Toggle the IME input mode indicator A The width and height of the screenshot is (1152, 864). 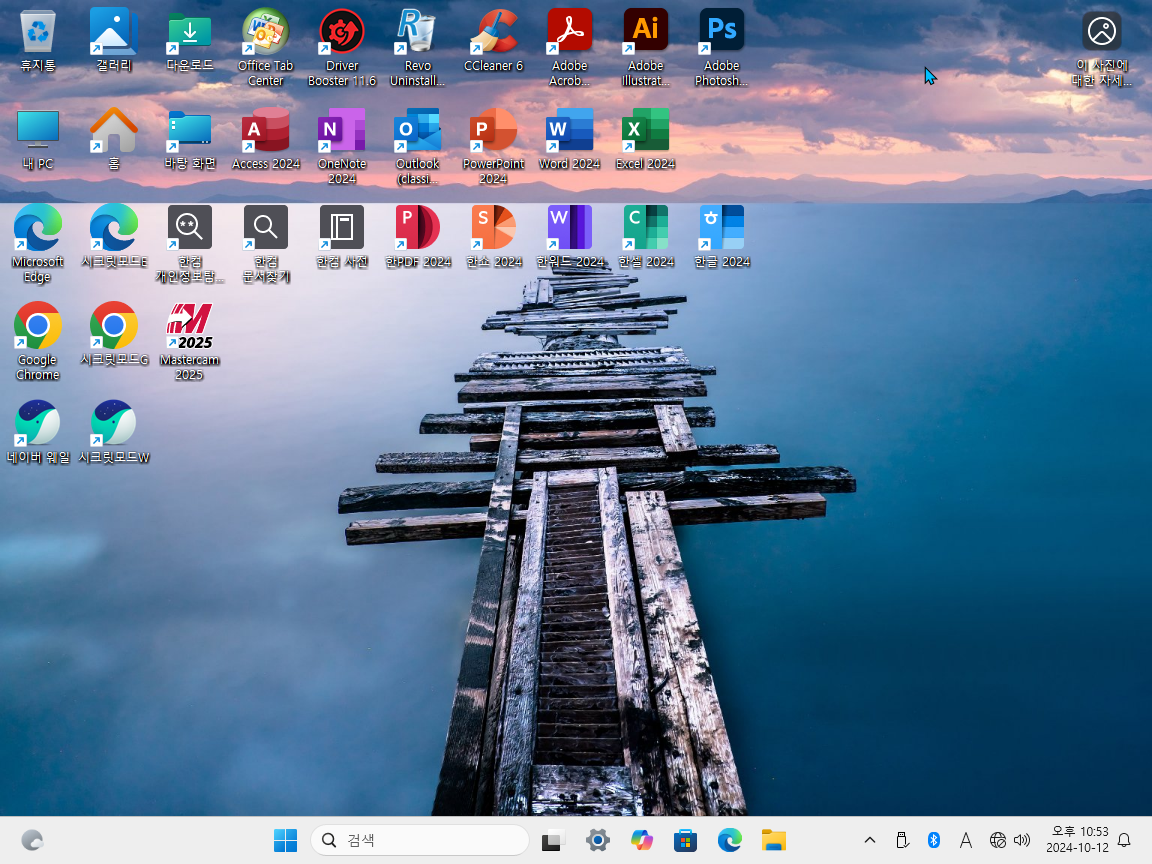point(965,840)
